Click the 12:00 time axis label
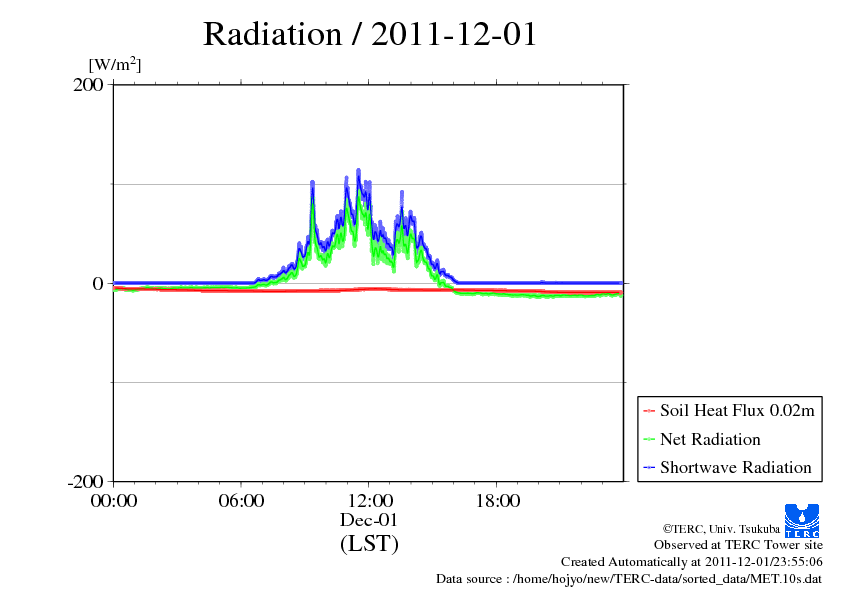The width and height of the screenshot is (842, 595). tap(370, 501)
